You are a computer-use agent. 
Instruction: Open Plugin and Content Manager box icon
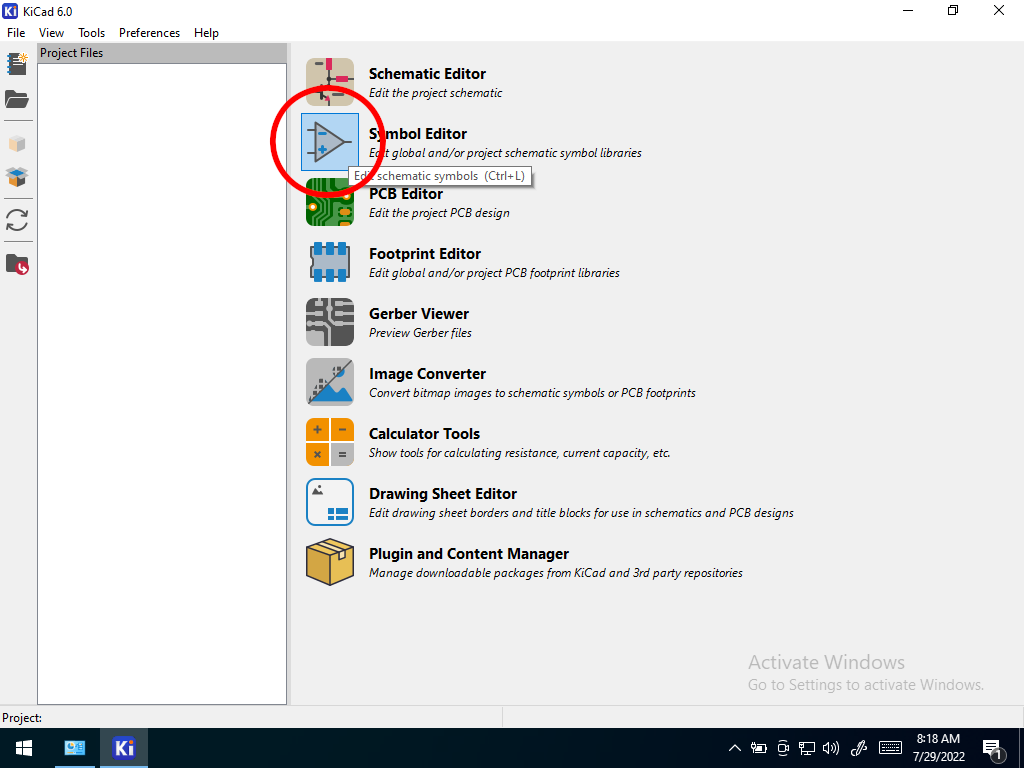point(330,562)
